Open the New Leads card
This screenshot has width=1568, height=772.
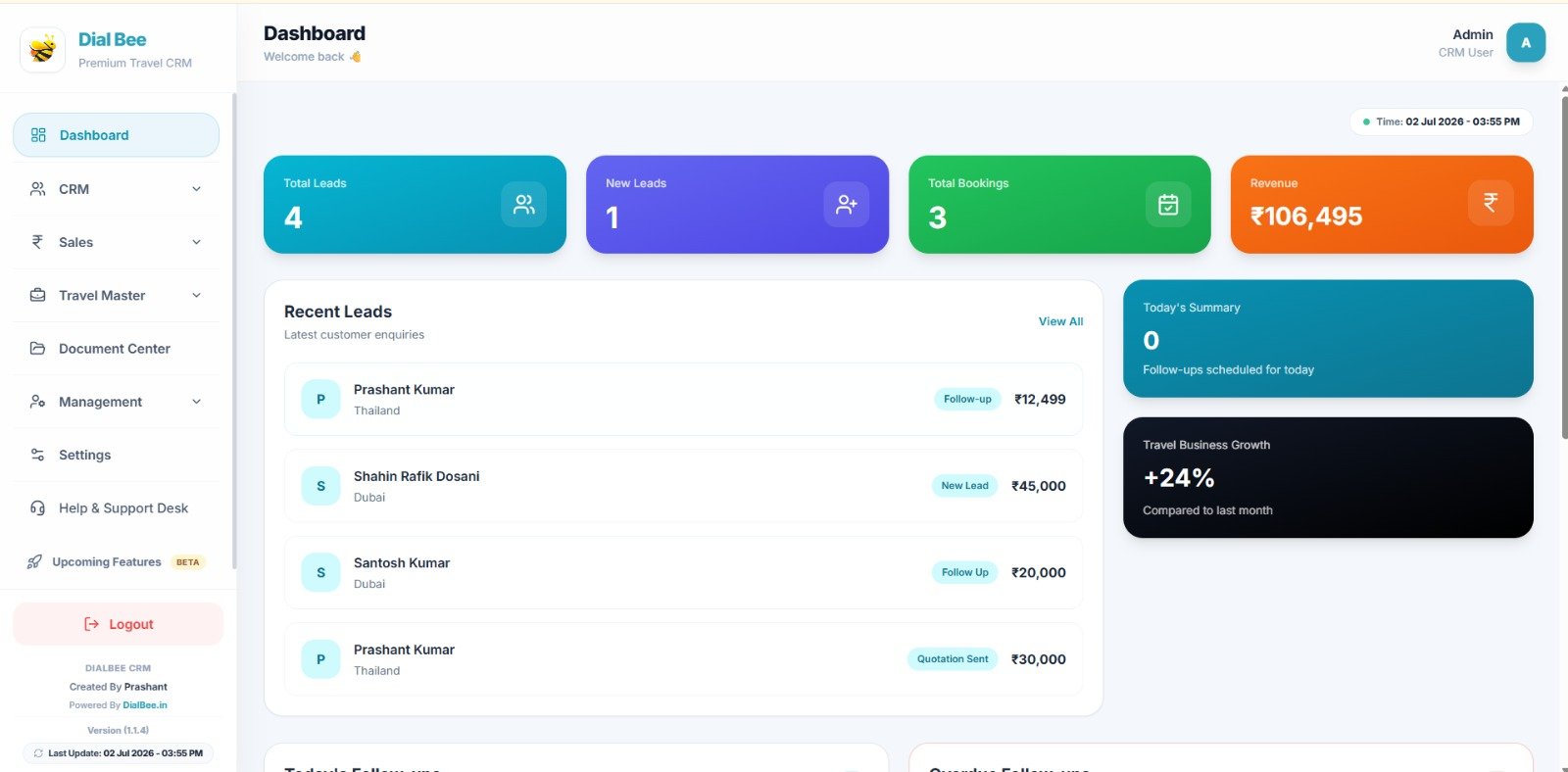pos(737,204)
